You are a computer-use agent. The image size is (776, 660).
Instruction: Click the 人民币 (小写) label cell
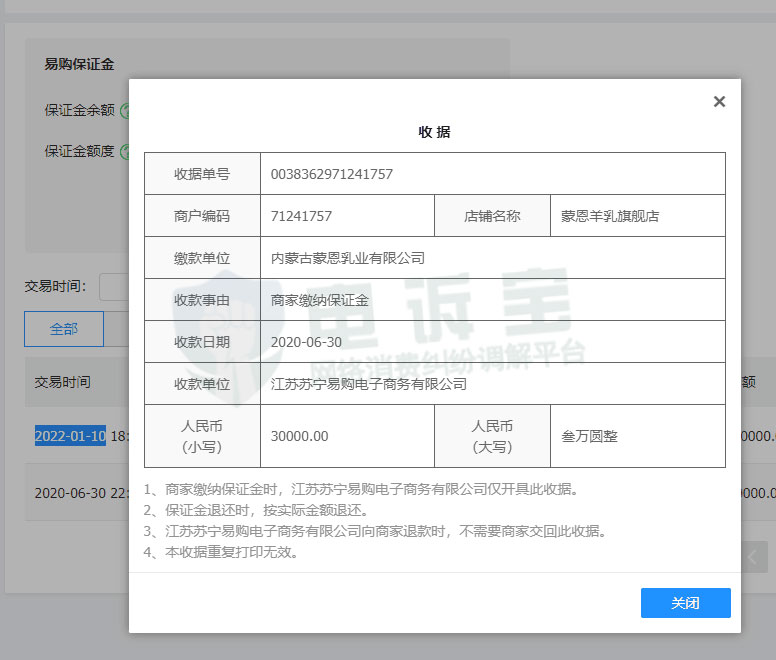202,436
